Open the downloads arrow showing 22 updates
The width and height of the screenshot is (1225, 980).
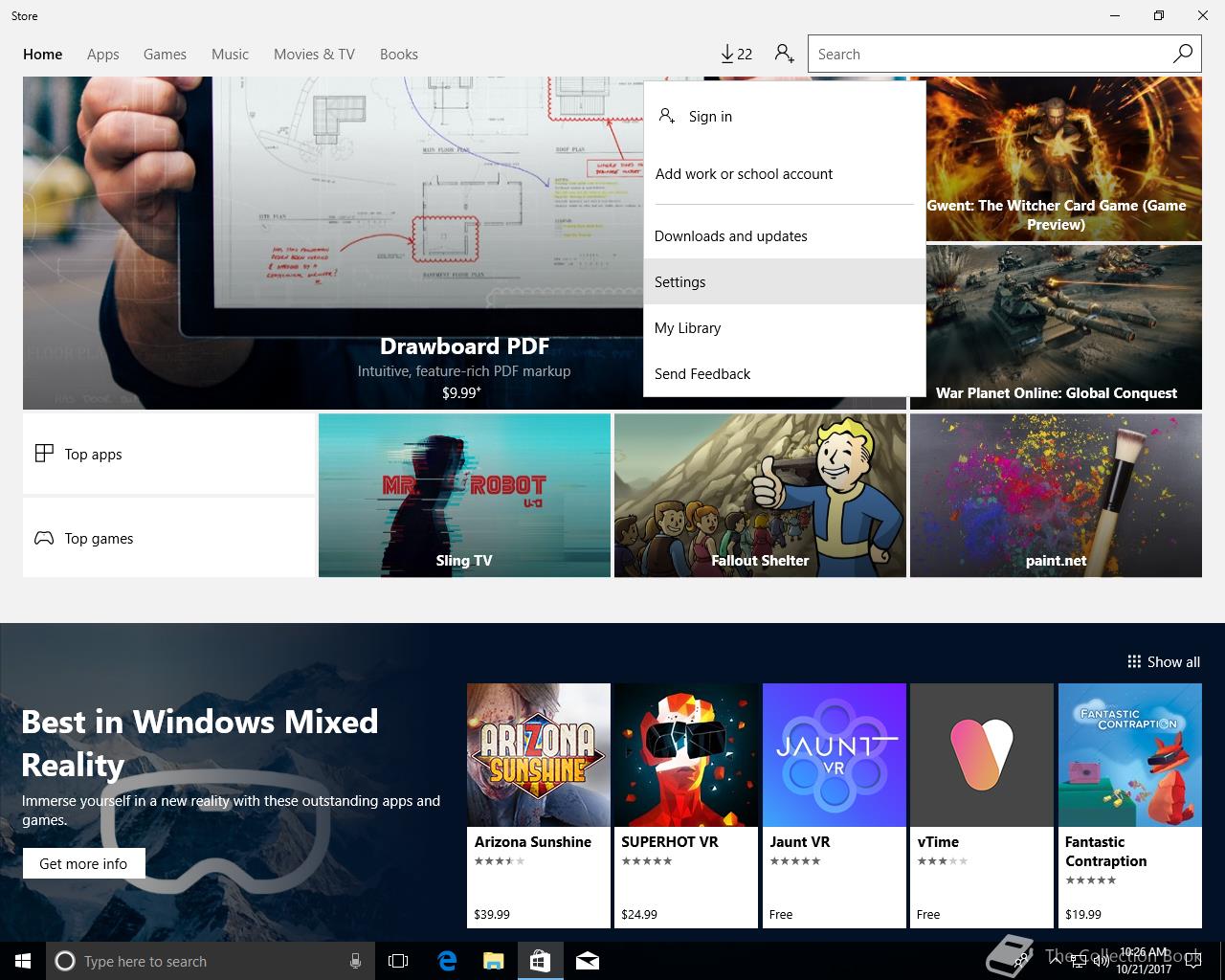point(736,54)
